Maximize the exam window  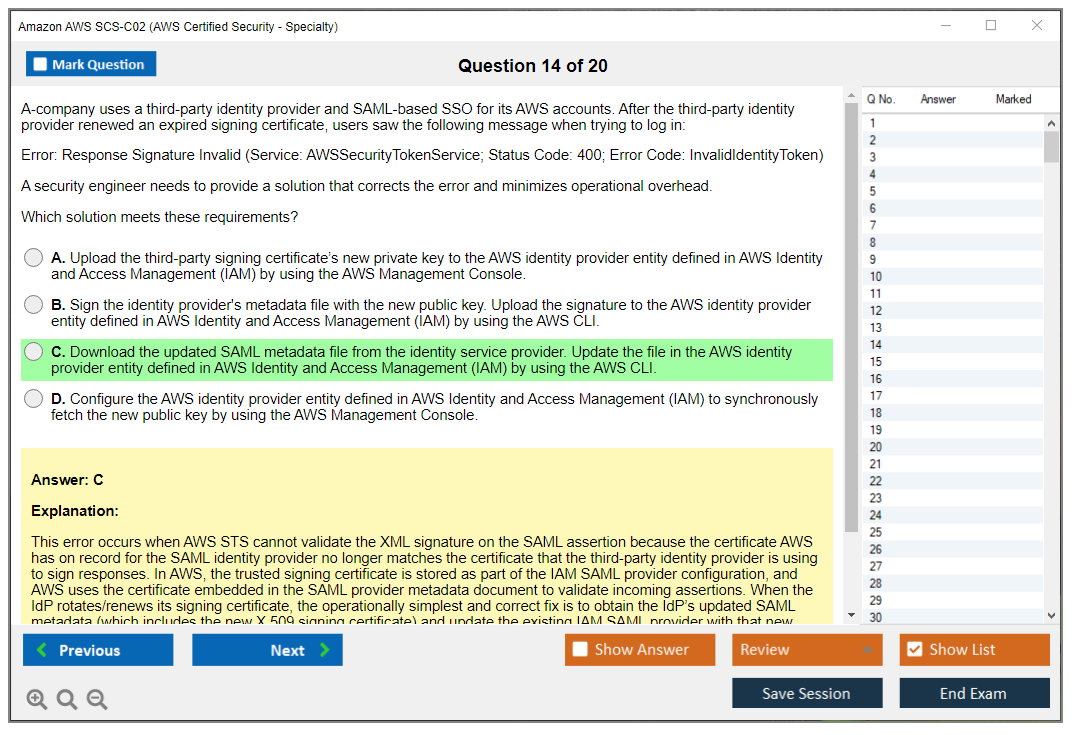click(x=991, y=26)
